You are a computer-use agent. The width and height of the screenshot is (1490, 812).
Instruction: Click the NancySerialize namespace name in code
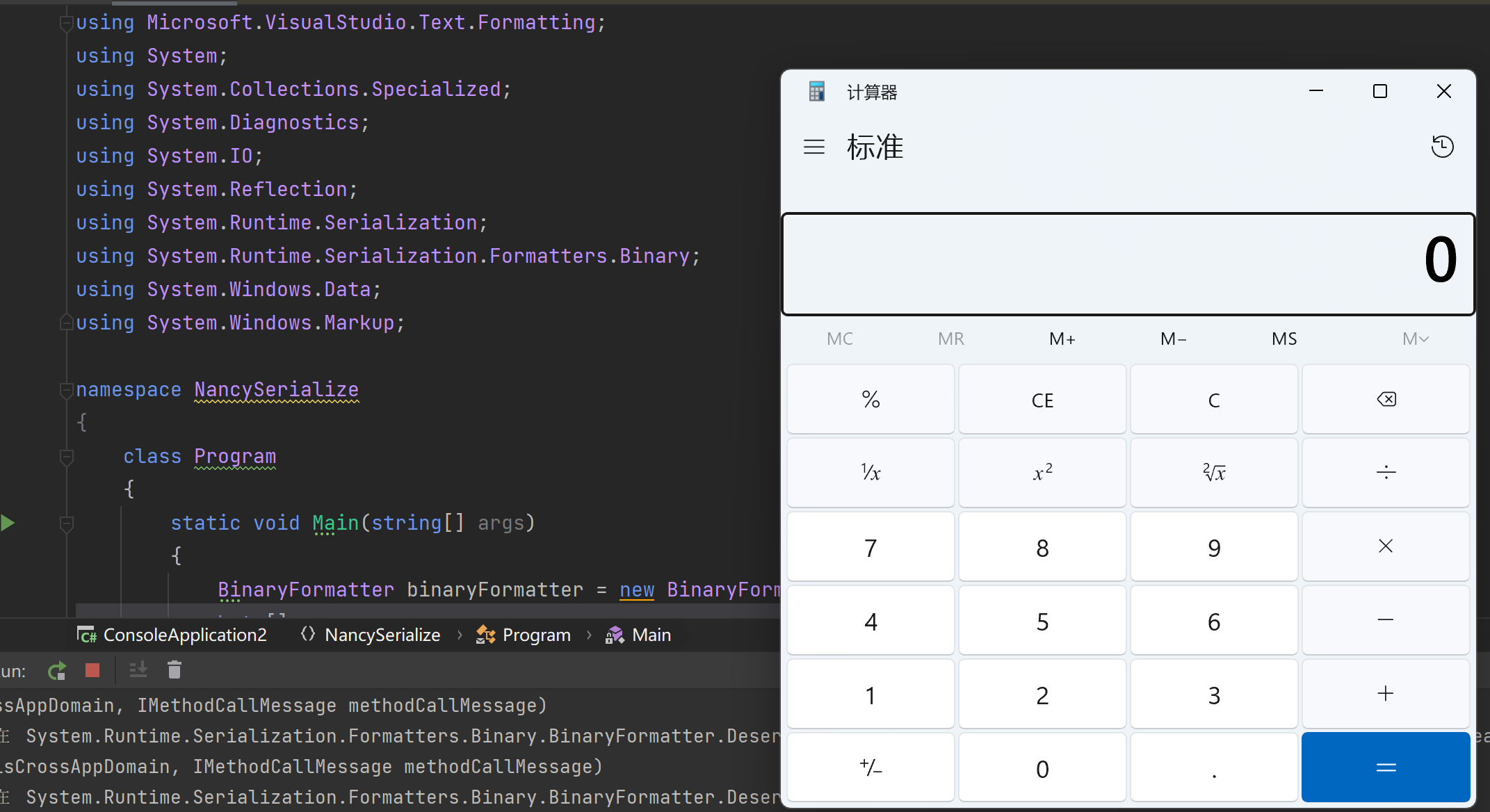point(276,389)
